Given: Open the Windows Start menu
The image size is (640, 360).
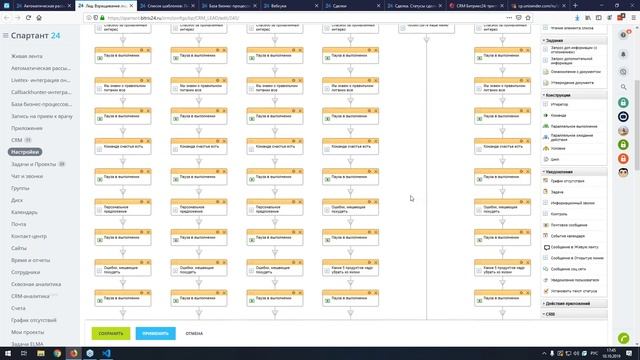Looking at the screenshot, I should click(x=7, y=353).
